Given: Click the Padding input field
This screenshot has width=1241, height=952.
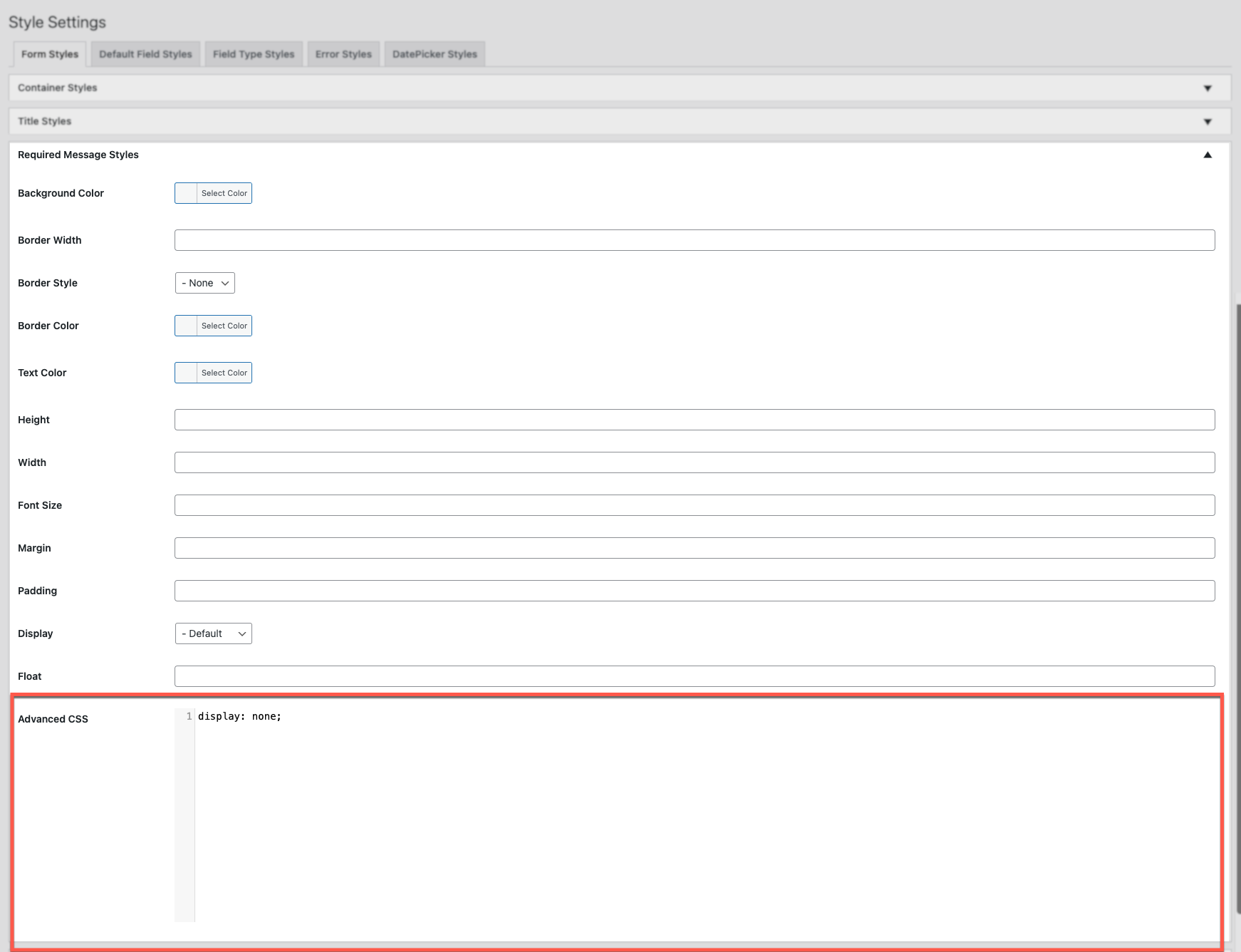Looking at the screenshot, I should tap(694, 591).
